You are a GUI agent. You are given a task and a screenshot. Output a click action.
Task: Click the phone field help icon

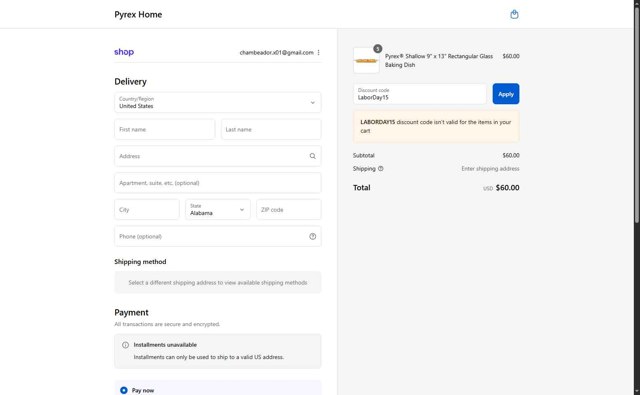click(313, 236)
